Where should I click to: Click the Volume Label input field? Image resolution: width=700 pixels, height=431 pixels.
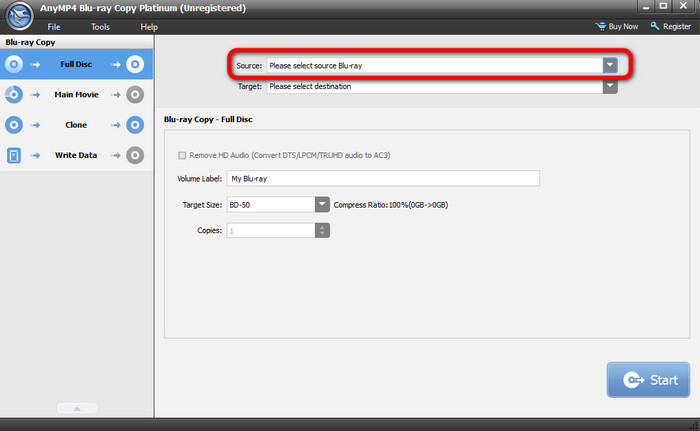(x=383, y=179)
